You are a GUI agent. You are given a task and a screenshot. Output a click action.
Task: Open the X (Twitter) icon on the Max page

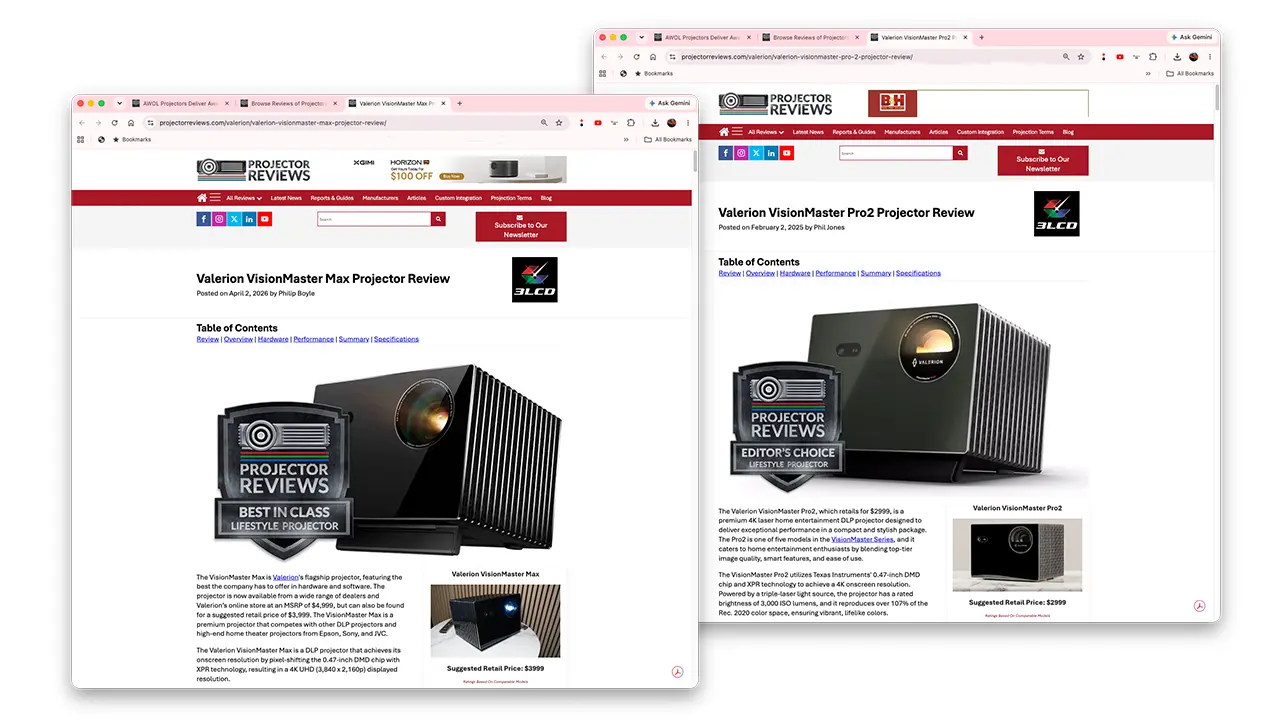[x=234, y=218]
